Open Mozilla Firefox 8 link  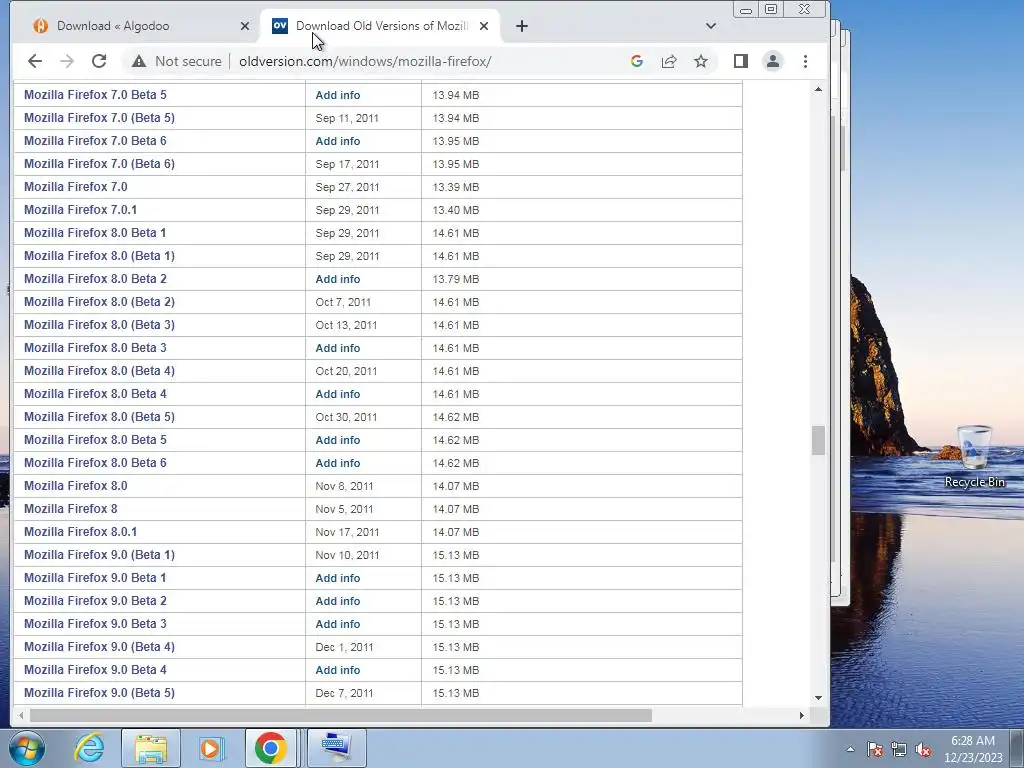[71, 509]
